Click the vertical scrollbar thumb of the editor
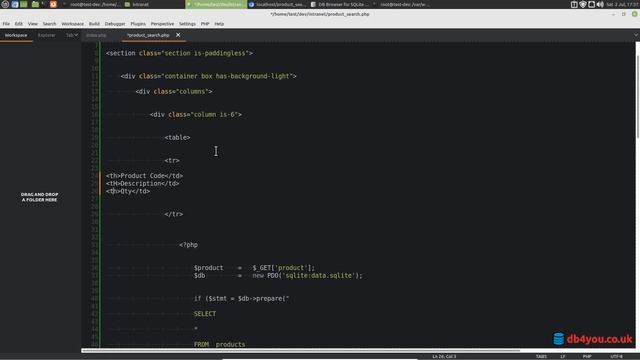 click(x=637, y=96)
